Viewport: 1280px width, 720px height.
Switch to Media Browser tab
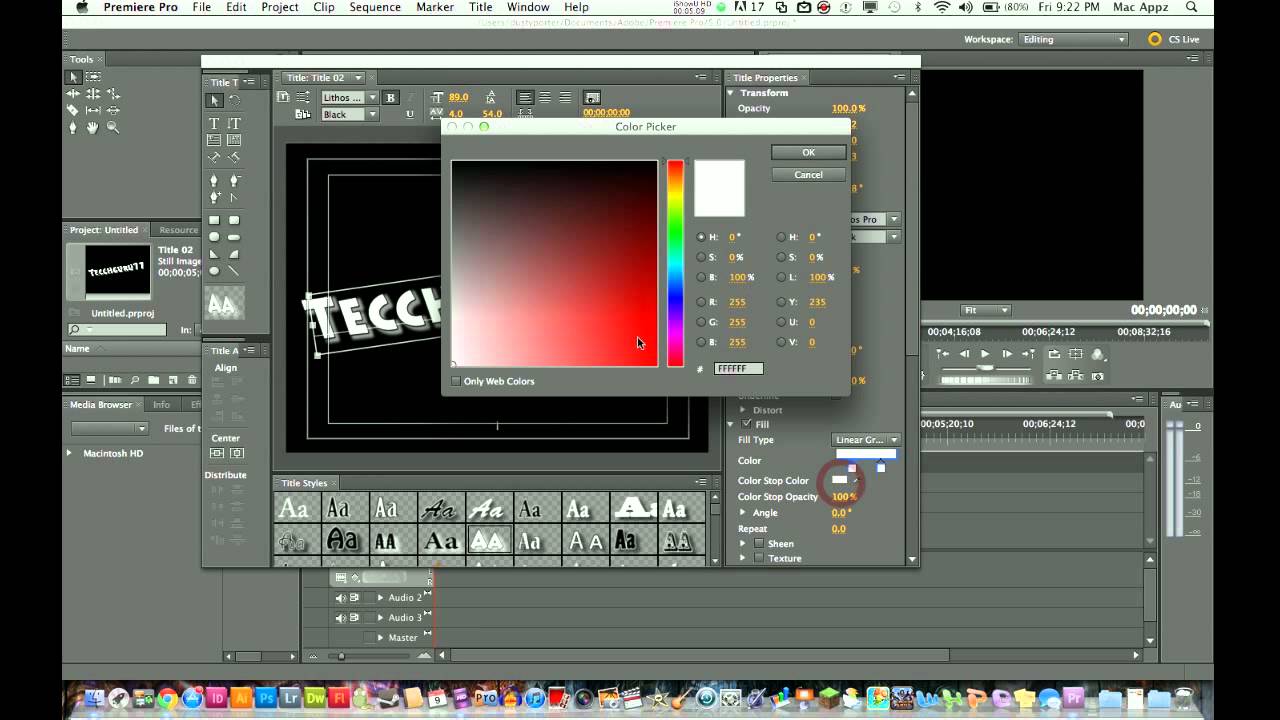coord(101,405)
